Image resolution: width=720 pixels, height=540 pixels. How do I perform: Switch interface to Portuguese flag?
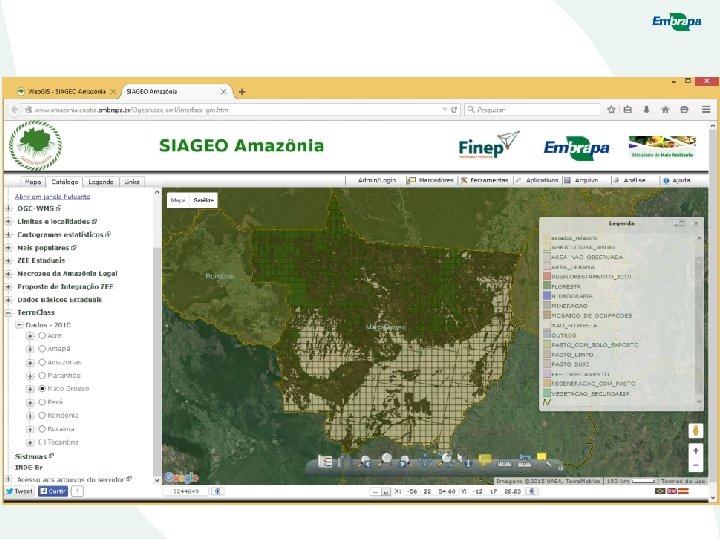click(660, 491)
